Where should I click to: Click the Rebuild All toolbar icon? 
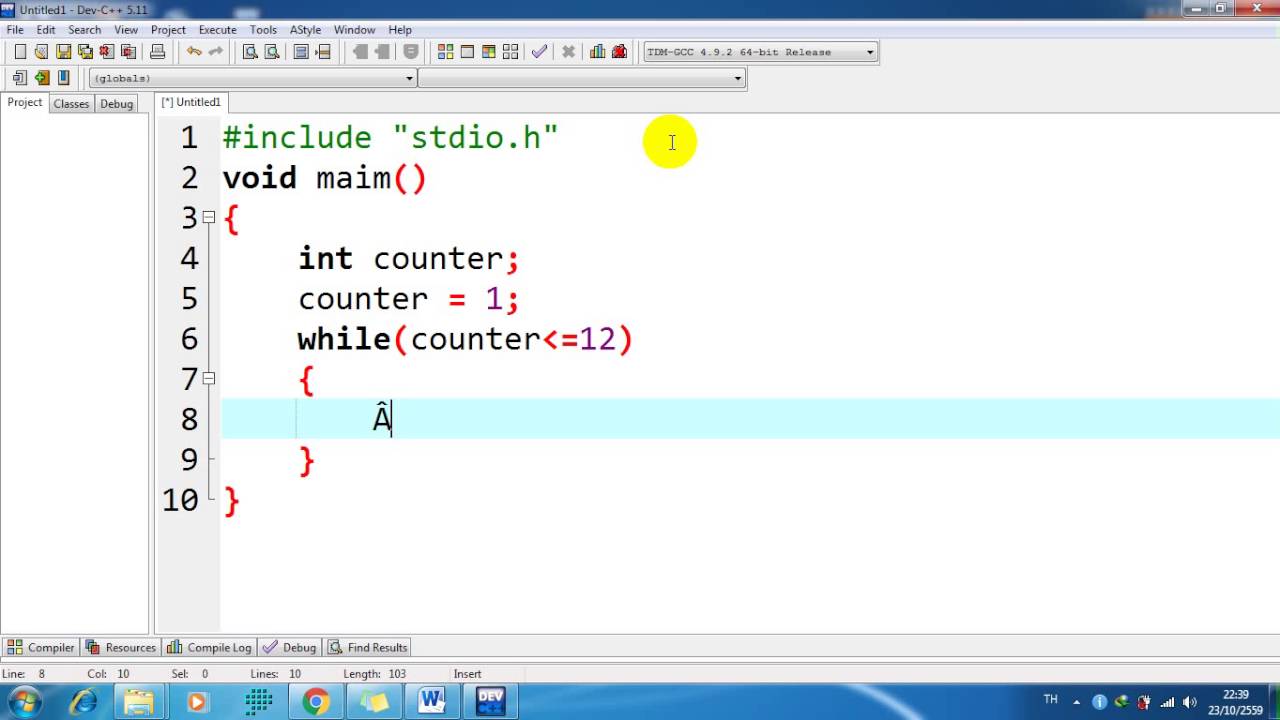[511, 52]
